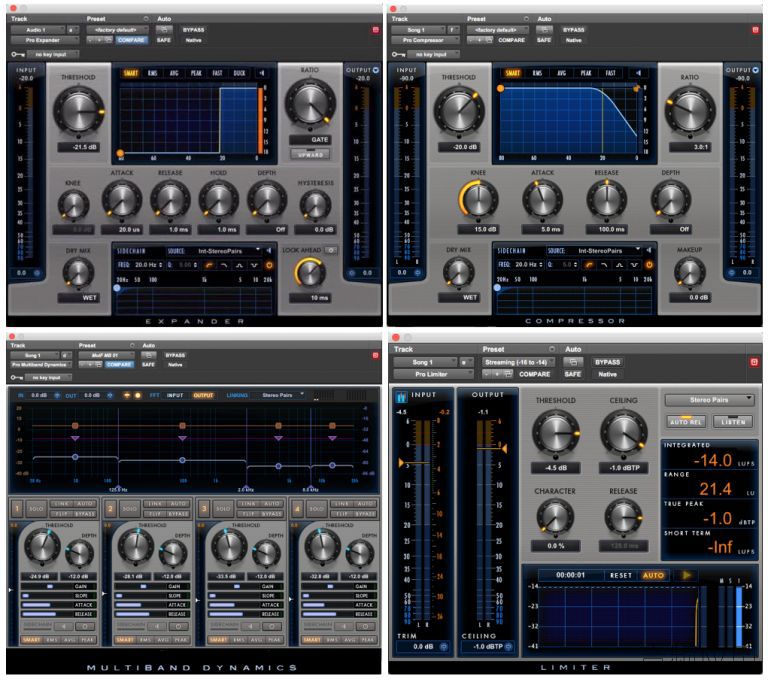Click the key input icon in Expander window
The width and height of the screenshot is (768, 682).
(18, 54)
